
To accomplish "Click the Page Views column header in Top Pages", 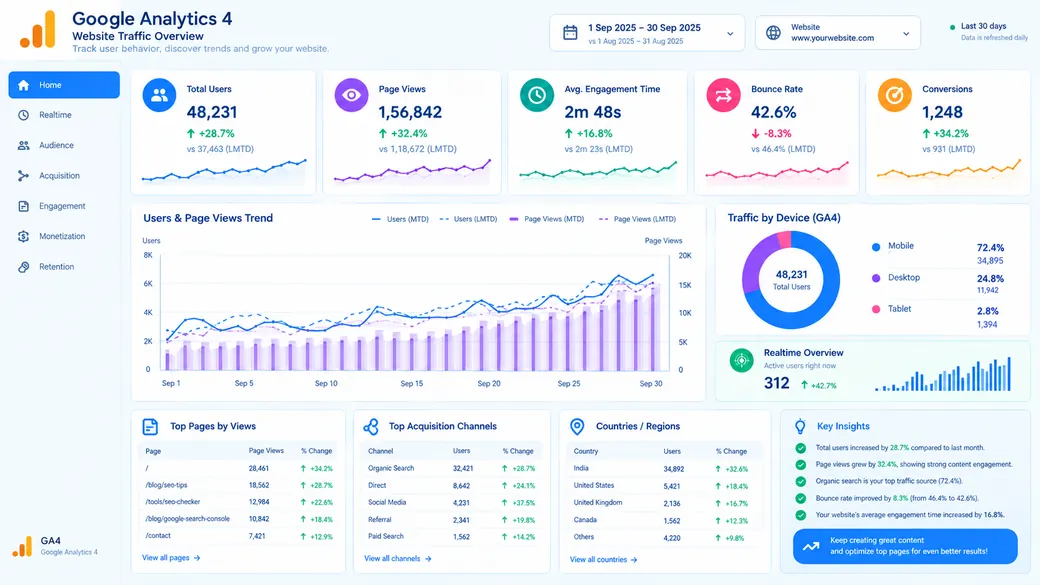I will [266, 450].
